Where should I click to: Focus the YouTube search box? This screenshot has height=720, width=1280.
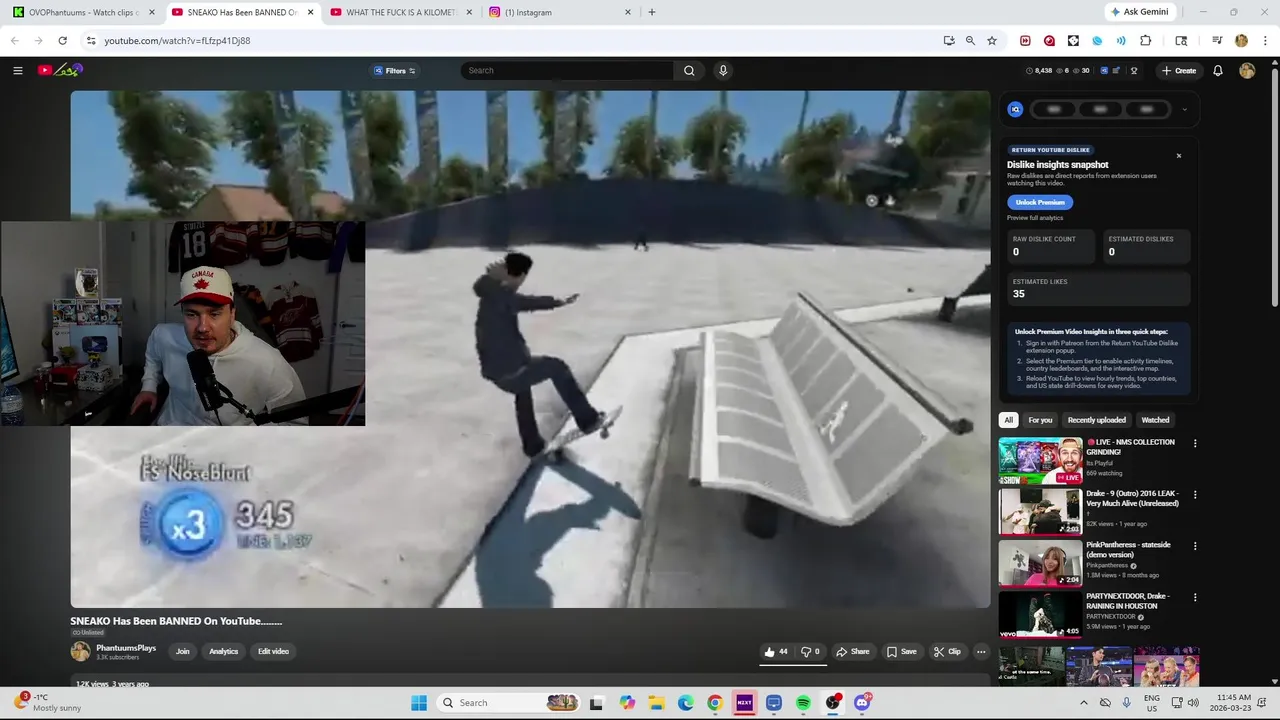point(567,71)
